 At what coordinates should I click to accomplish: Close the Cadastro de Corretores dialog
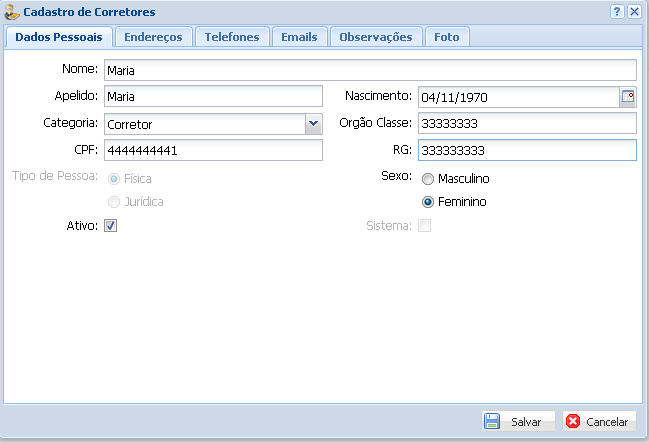tap(634, 11)
